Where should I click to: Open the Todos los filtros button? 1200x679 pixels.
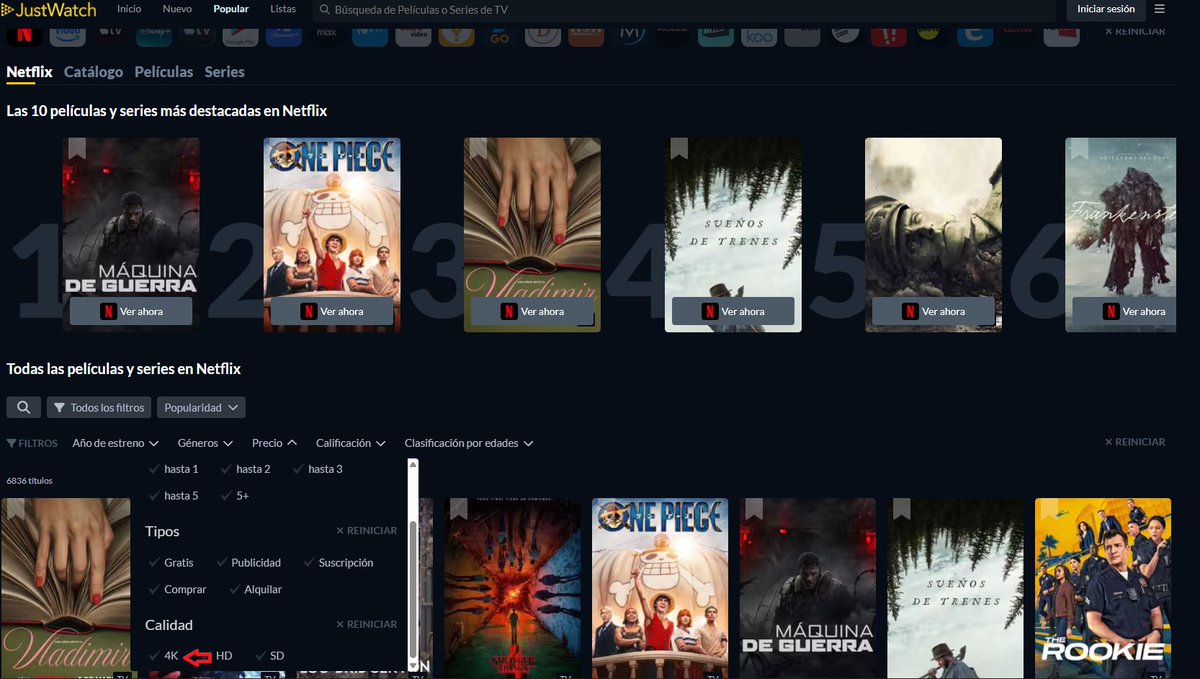(x=99, y=407)
